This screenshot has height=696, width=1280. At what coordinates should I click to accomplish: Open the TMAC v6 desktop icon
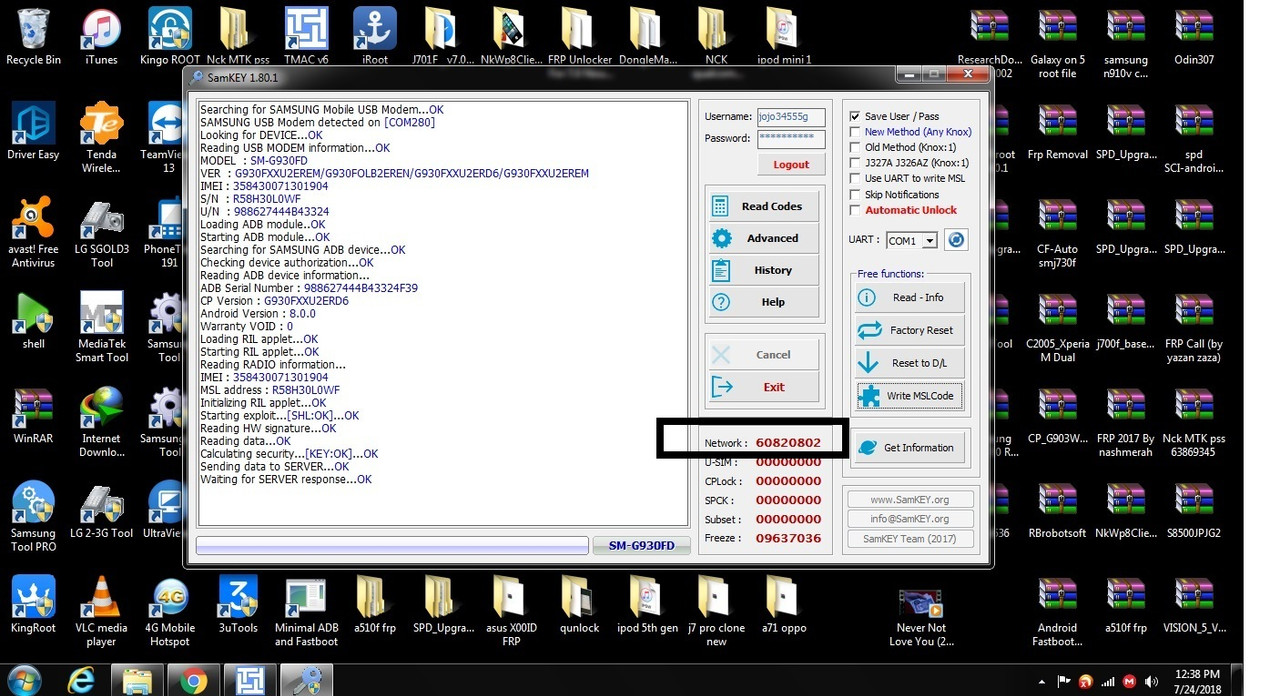pyautogui.click(x=306, y=37)
